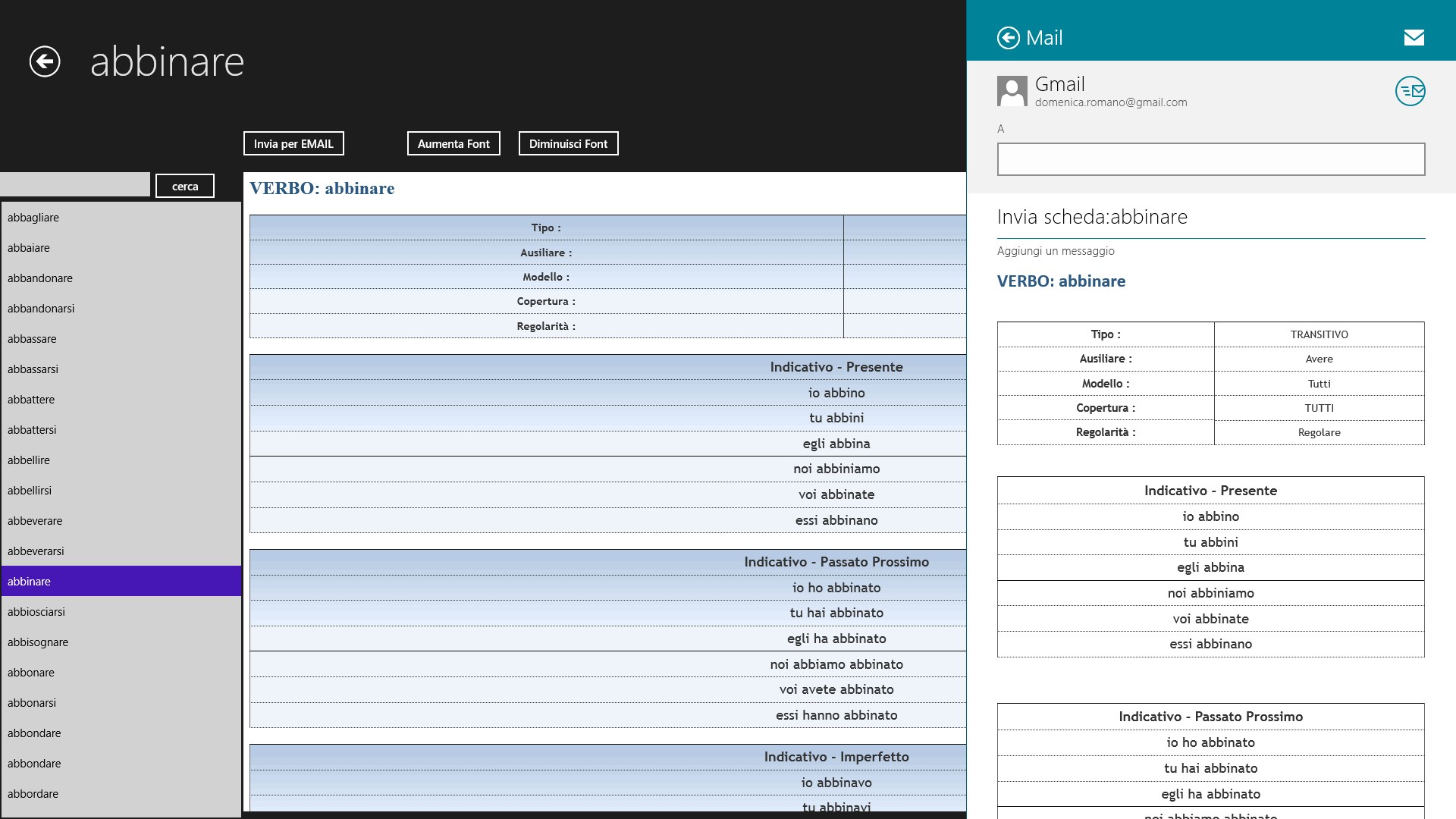Viewport: 1456px width, 819px height.
Task: Select abbandonarsi in the verb list
Action: (x=41, y=309)
